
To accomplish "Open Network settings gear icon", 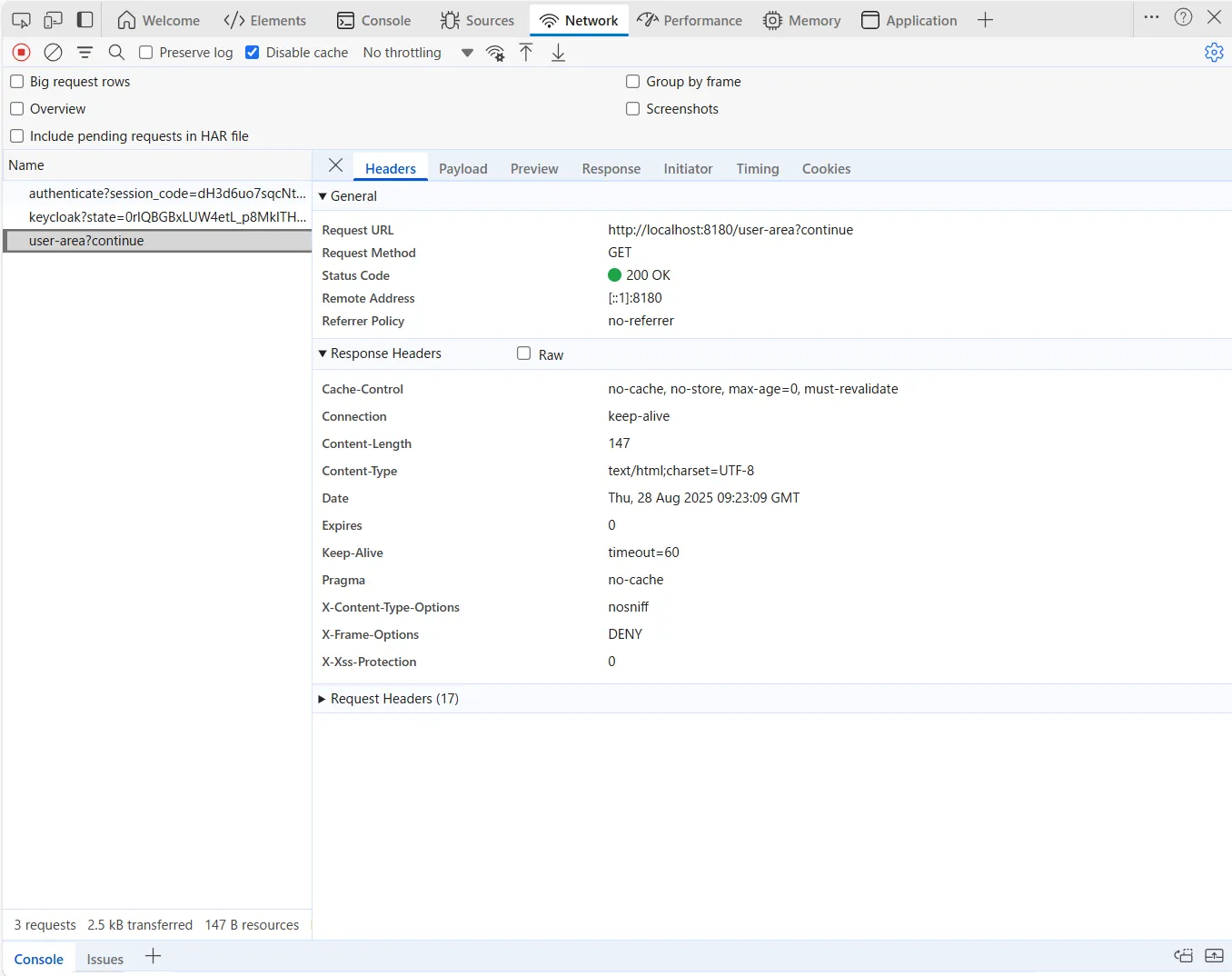I will (x=1214, y=53).
